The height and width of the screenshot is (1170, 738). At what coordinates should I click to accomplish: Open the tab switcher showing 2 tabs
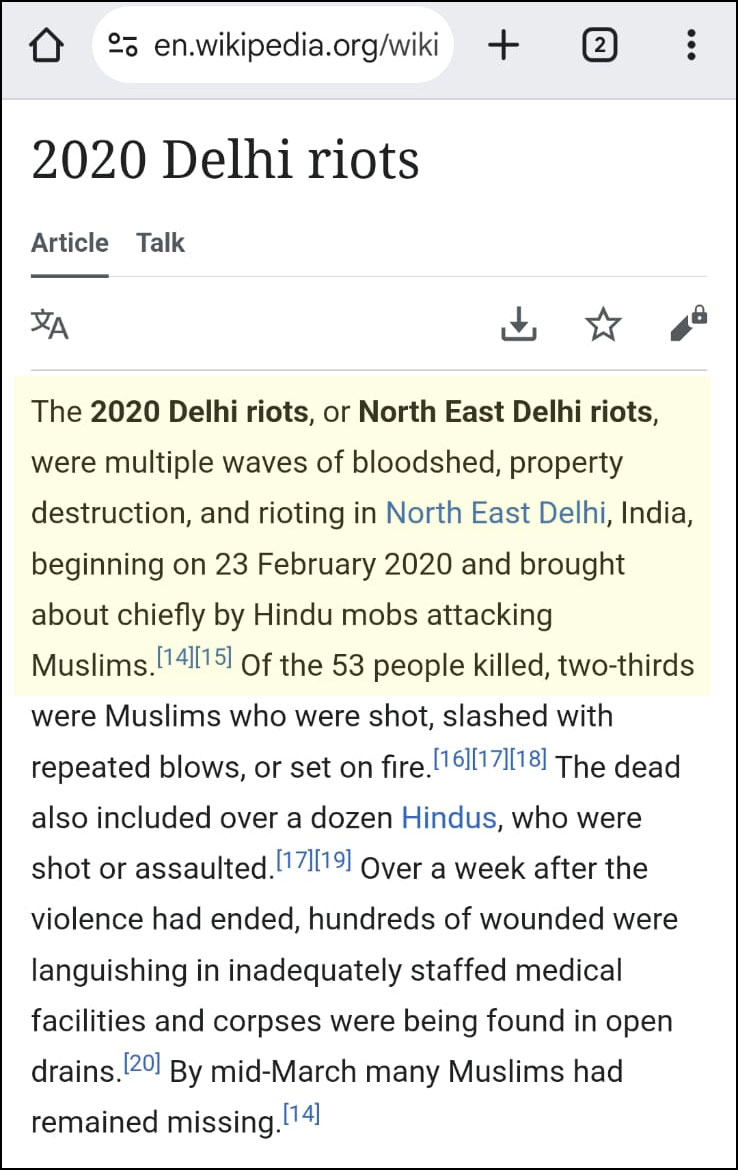[599, 45]
